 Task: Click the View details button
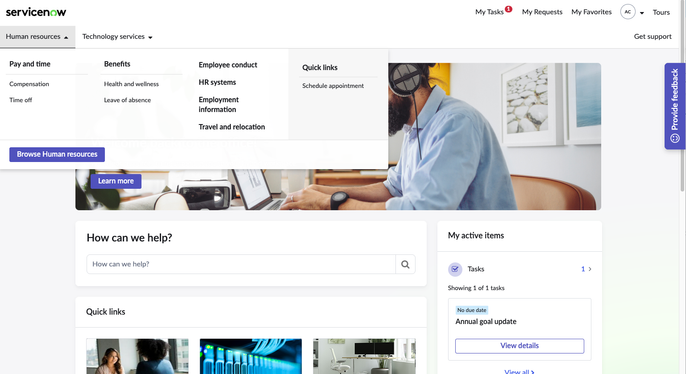[519, 346]
